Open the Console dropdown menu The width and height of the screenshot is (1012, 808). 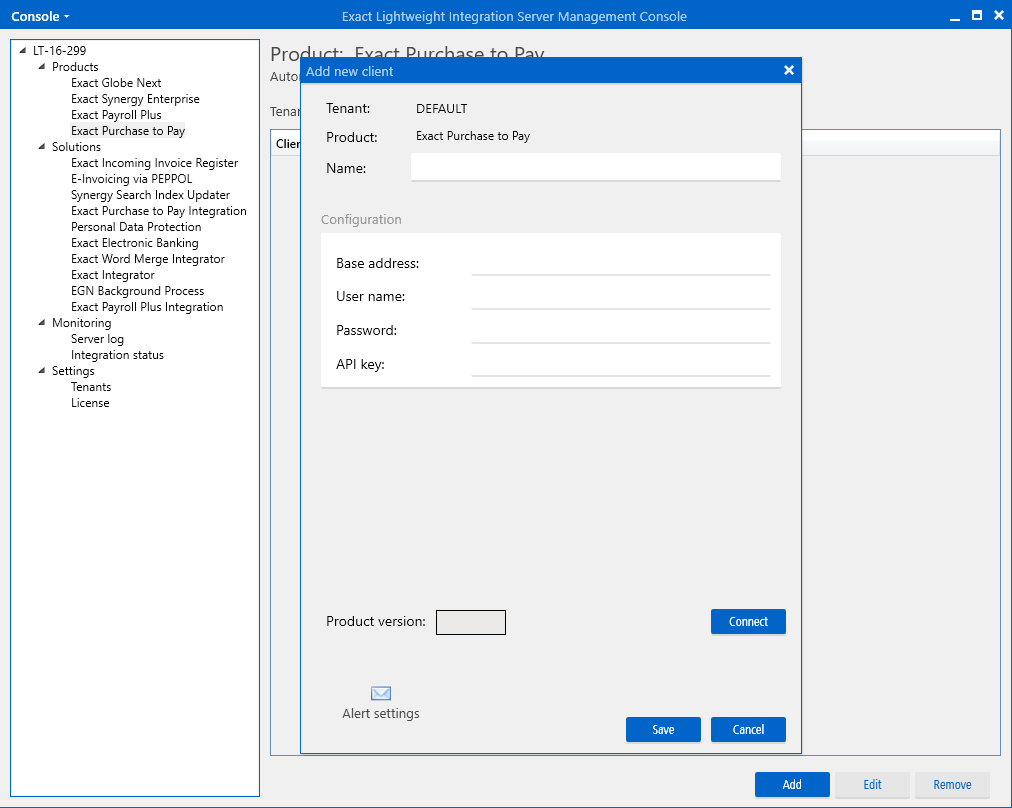point(40,16)
